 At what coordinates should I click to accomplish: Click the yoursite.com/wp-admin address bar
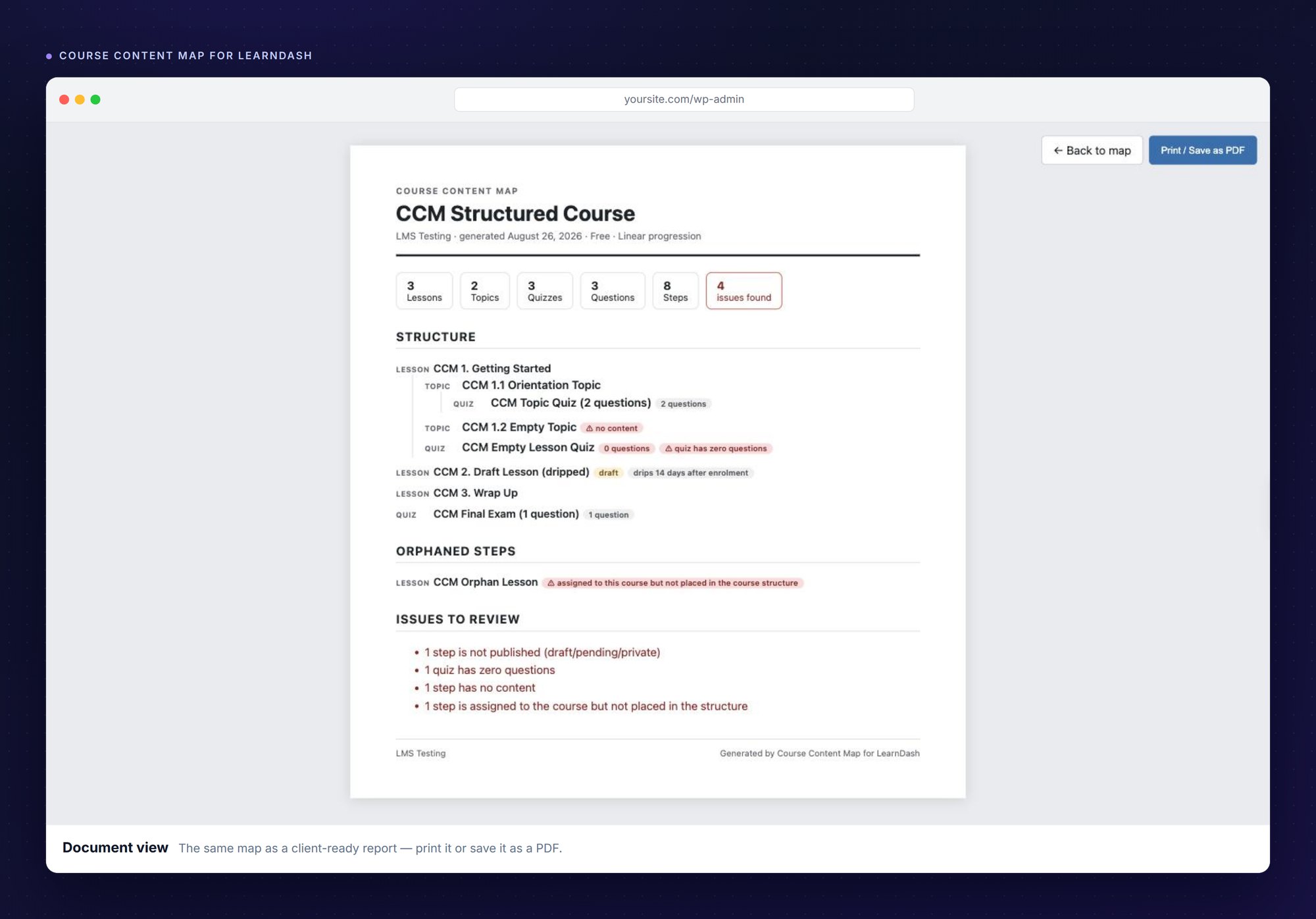[684, 99]
